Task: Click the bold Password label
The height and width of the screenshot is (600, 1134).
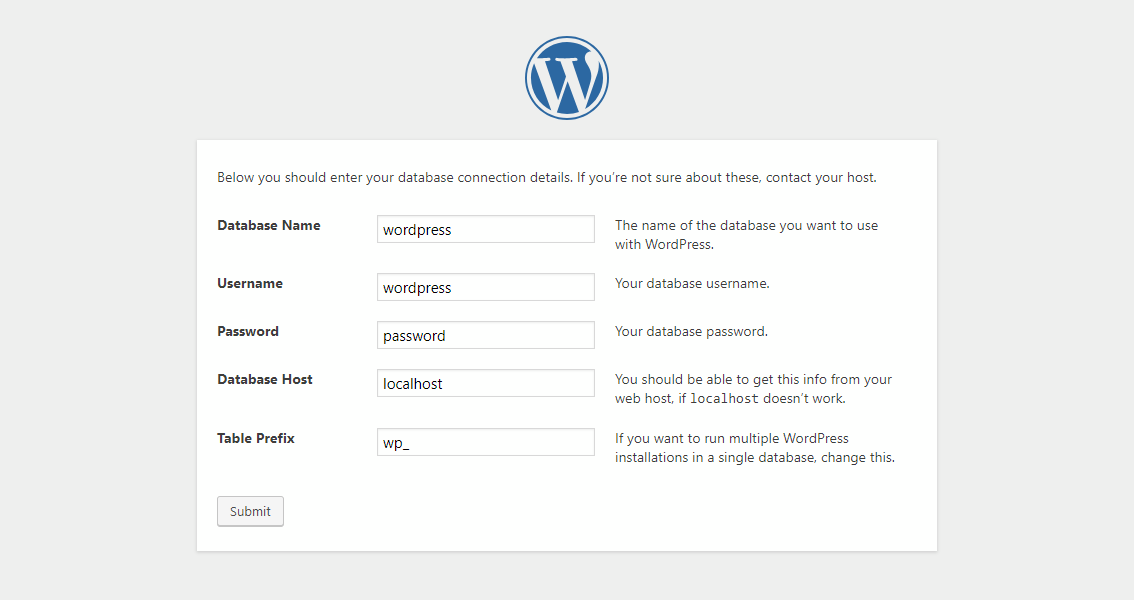Action: coord(247,332)
